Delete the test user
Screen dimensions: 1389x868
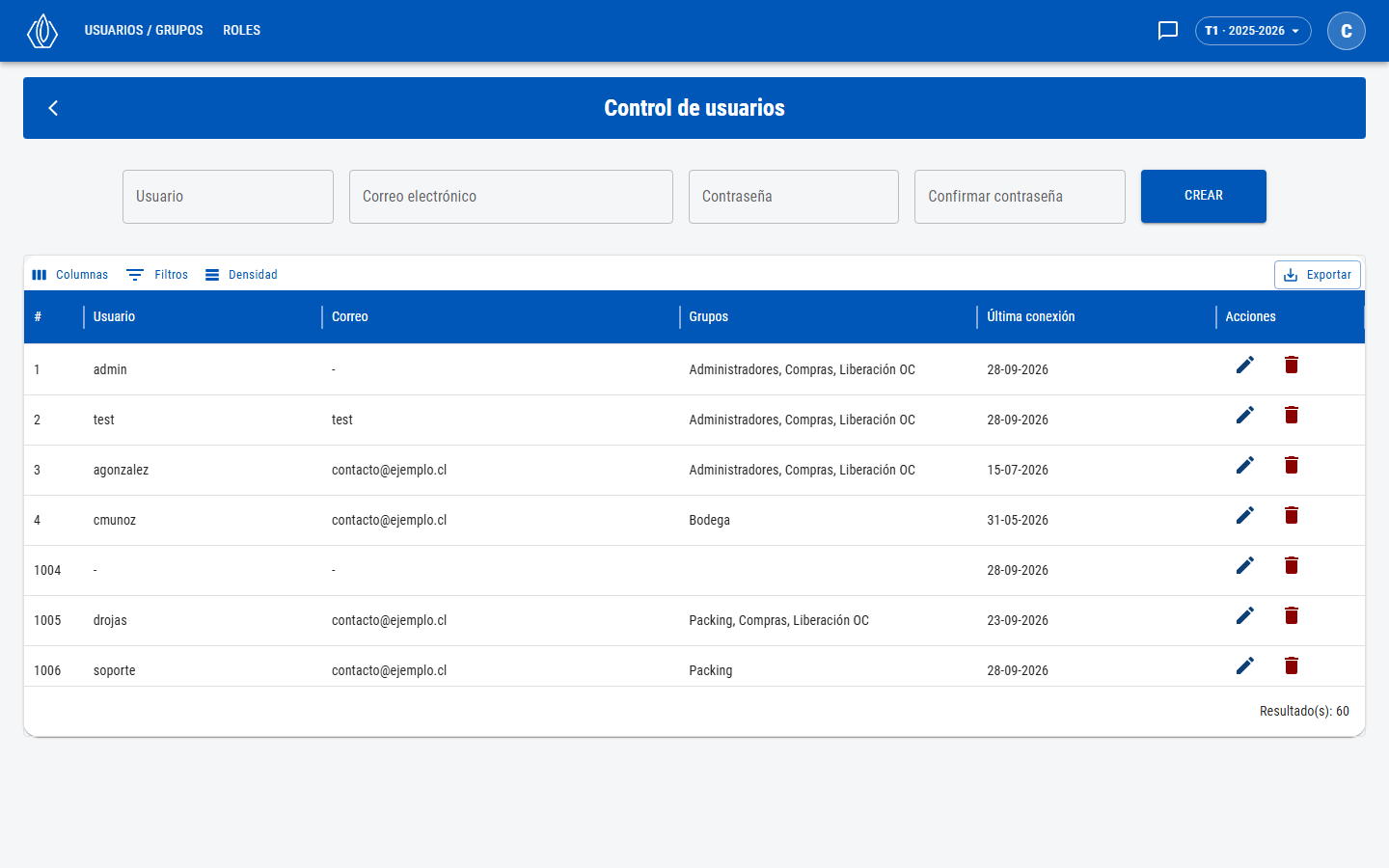pyautogui.click(x=1292, y=415)
